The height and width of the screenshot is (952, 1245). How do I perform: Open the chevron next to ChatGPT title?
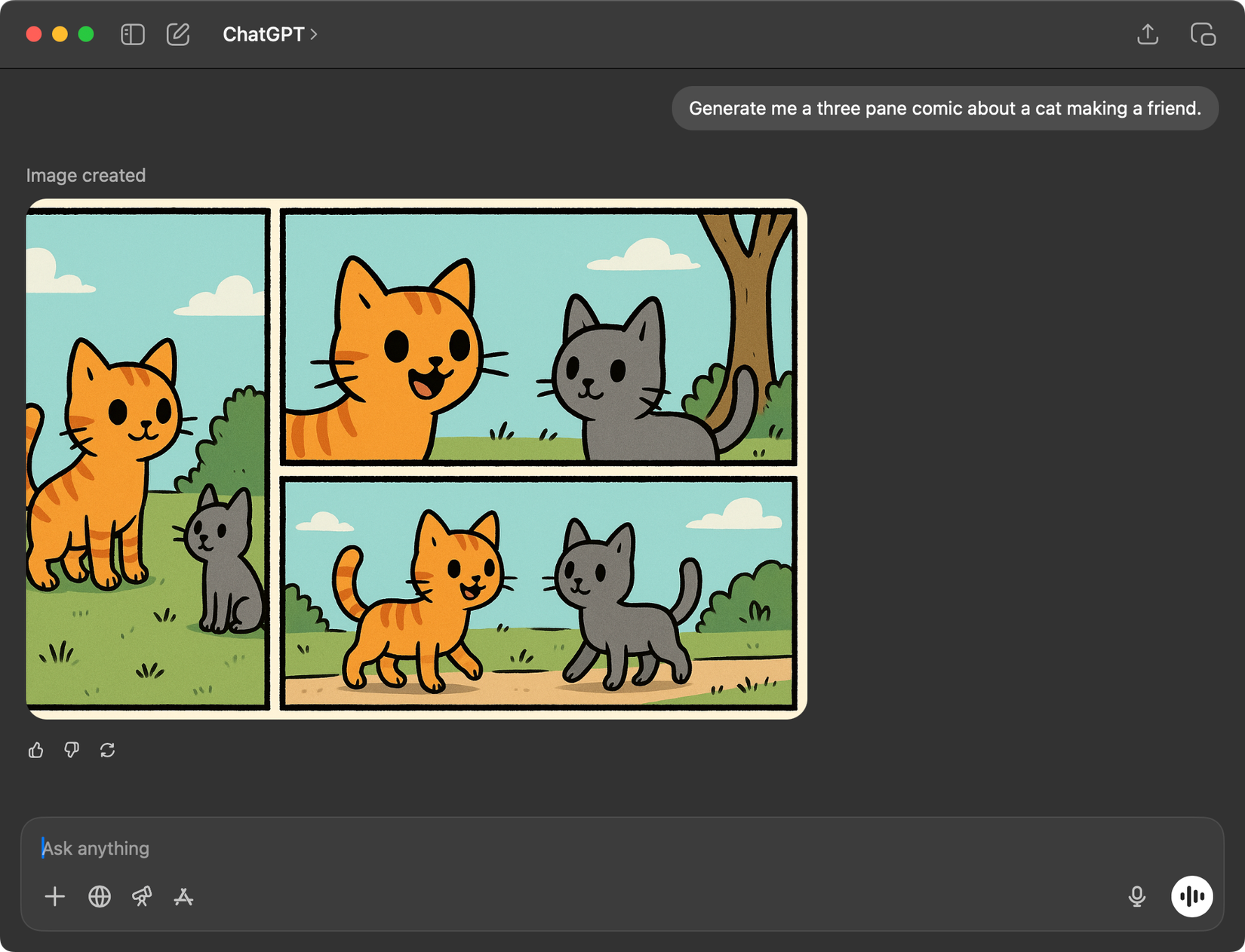(312, 35)
